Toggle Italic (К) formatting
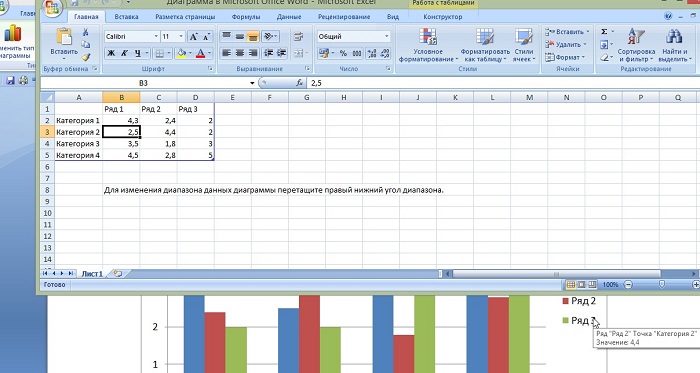 tap(124, 54)
